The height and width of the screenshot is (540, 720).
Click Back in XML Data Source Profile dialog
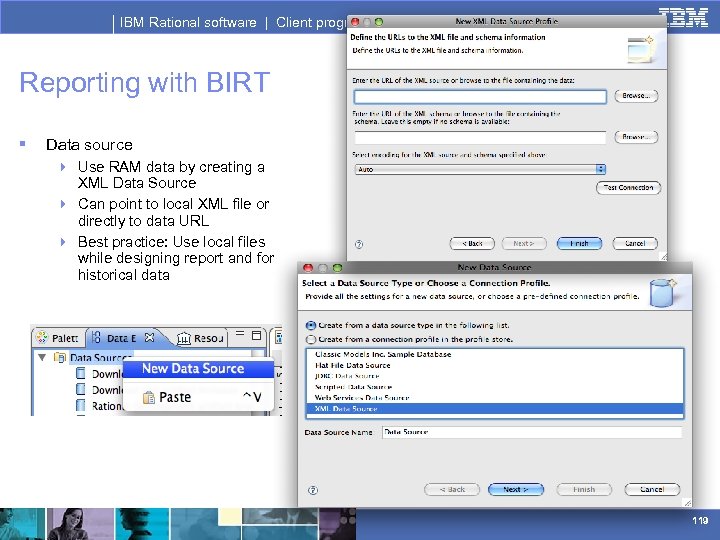click(472, 243)
